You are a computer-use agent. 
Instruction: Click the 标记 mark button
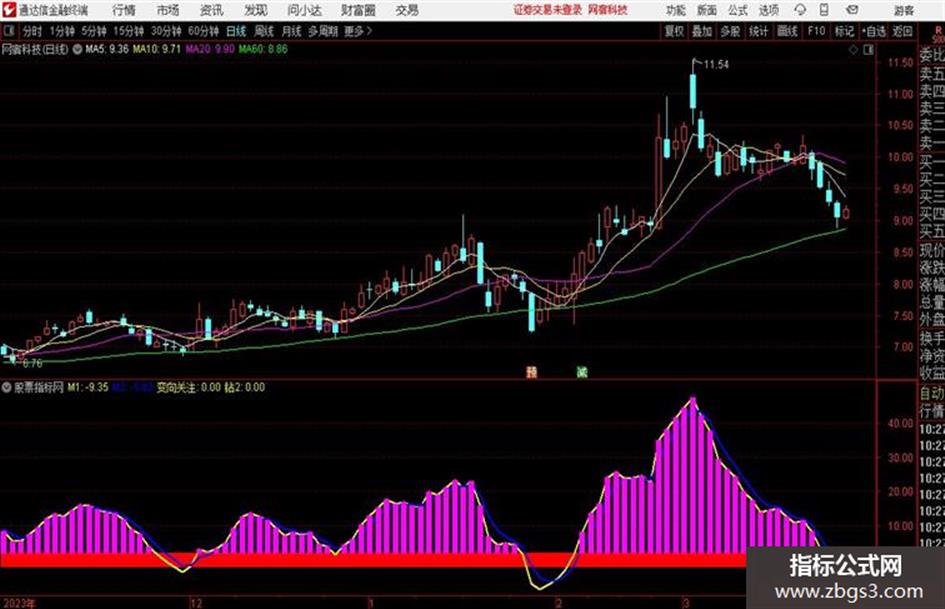[844, 31]
